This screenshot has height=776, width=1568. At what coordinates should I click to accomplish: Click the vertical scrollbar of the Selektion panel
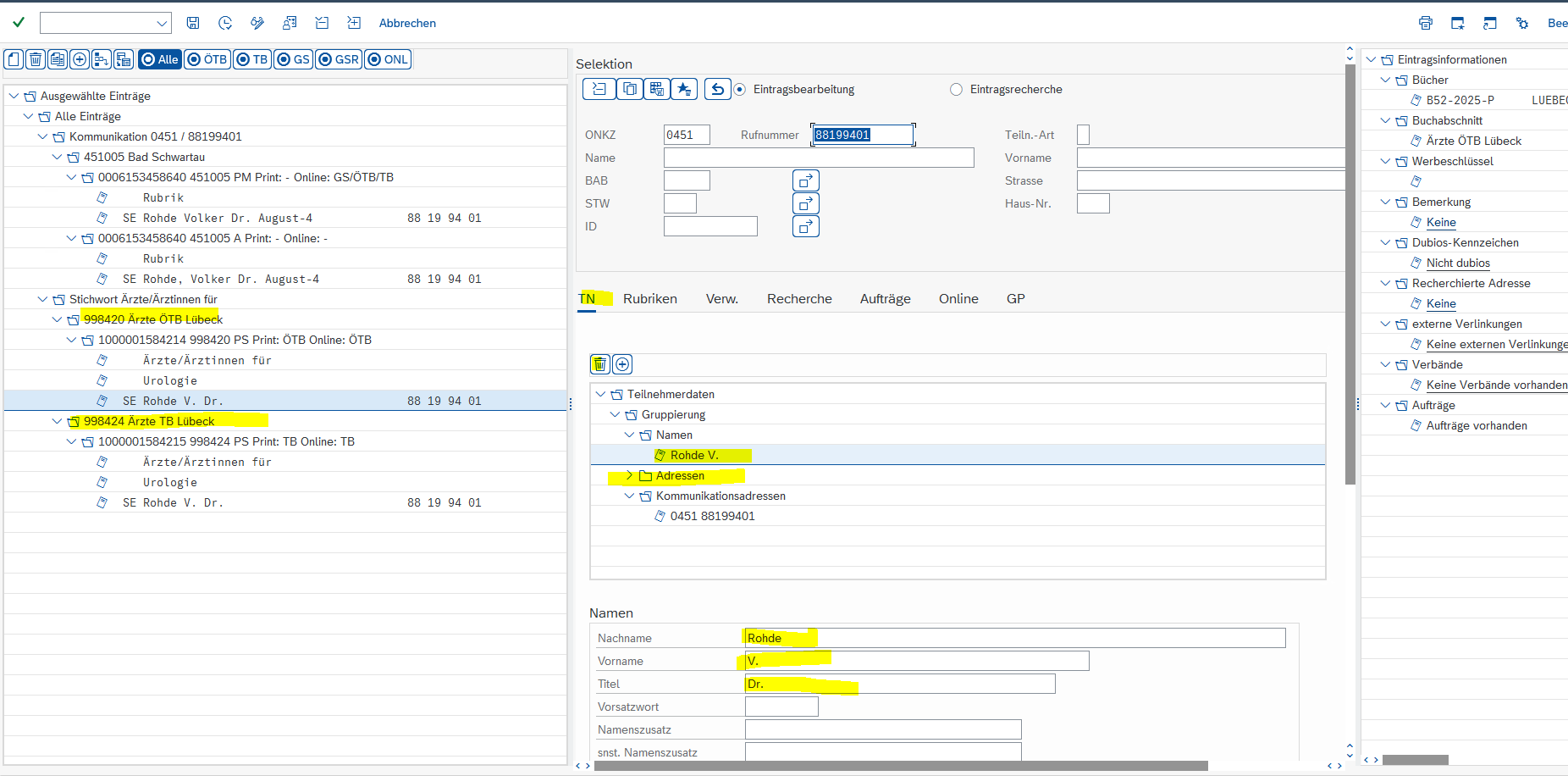1350,274
